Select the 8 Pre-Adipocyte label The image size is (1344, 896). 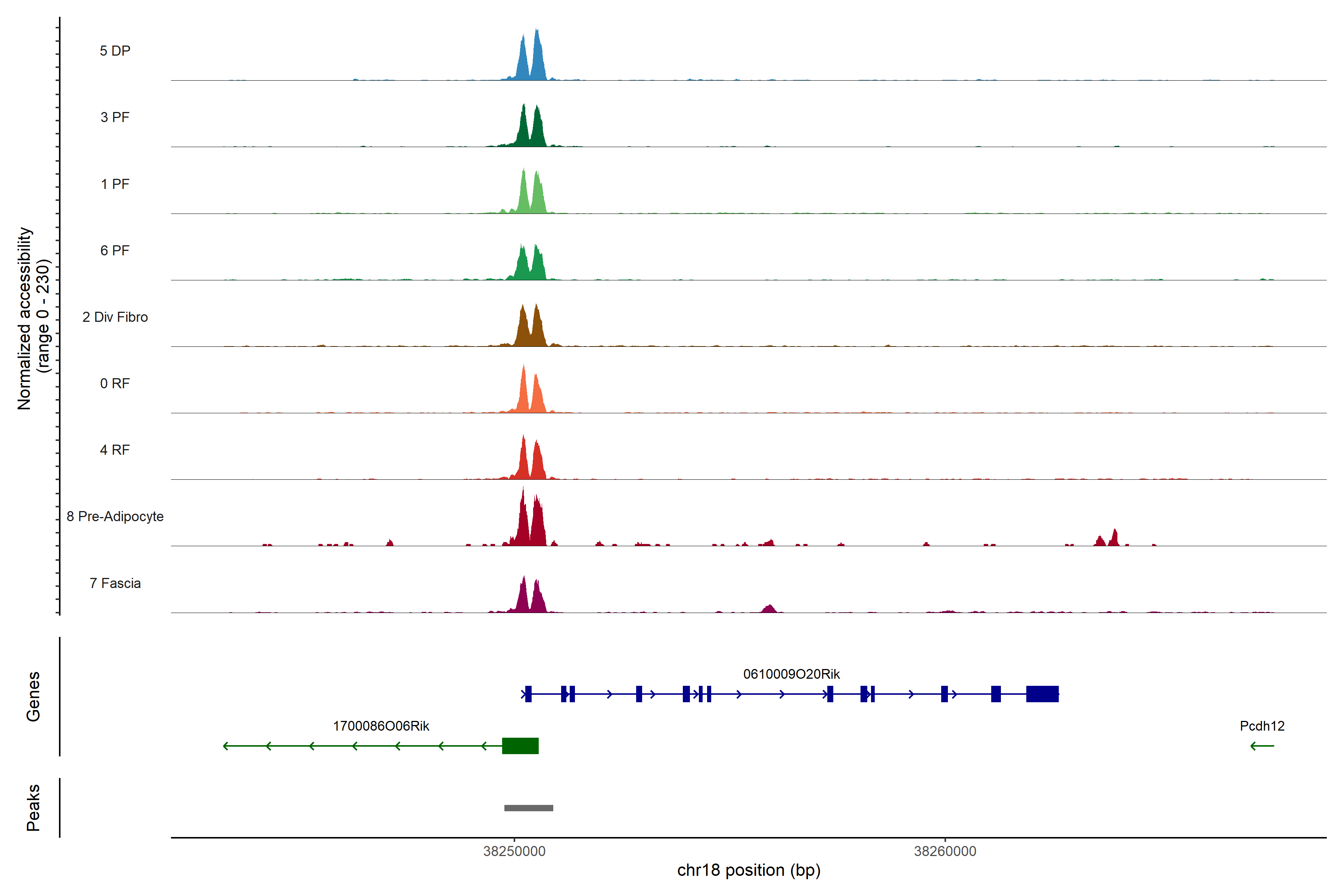(x=115, y=517)
